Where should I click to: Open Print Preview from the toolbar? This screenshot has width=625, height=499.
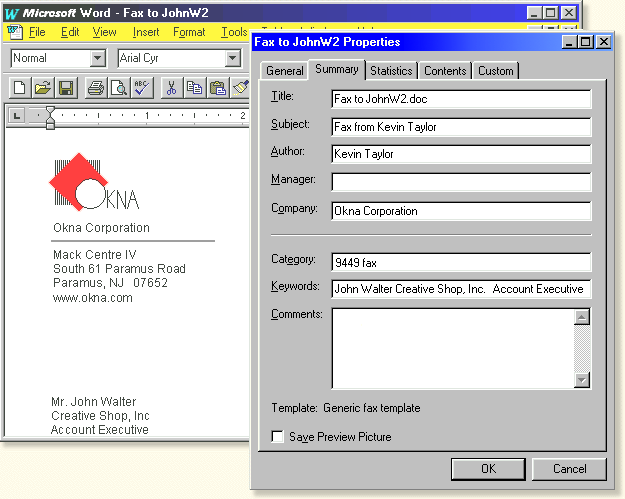(x=119, y=88)
